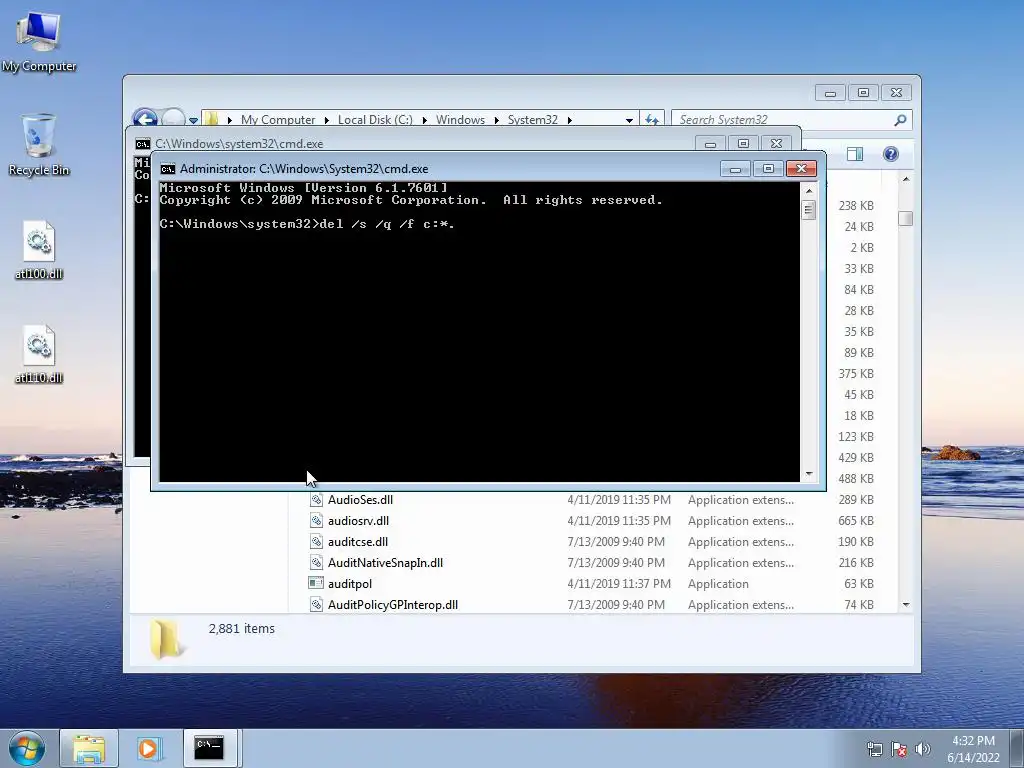Click Local Disk (C:) in the address breadcrumb
Viewport: 1024px width, 768px height.
tap(375, 120)
